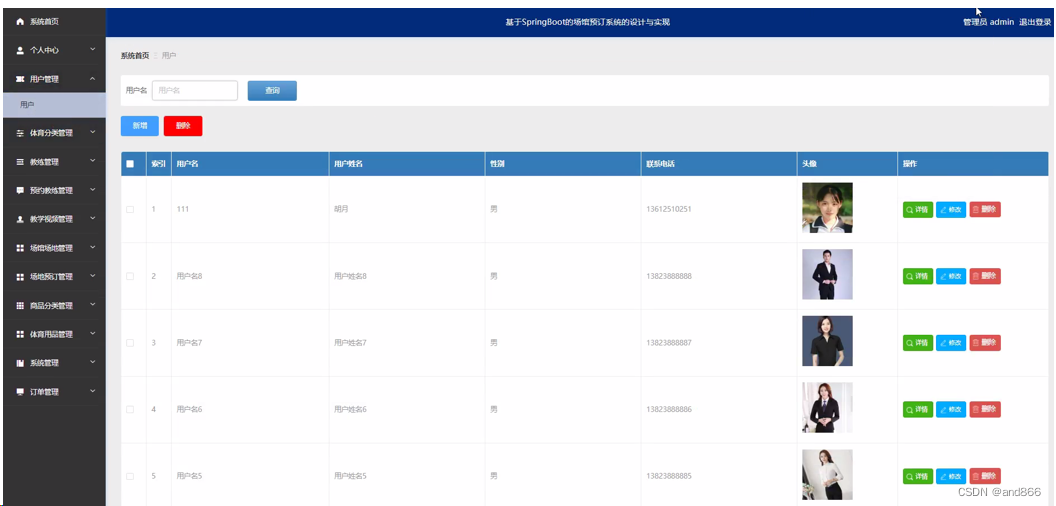The image size is (1056, 506).
Task: Click 修改 for the 用户名7 row
Action: 951,343
